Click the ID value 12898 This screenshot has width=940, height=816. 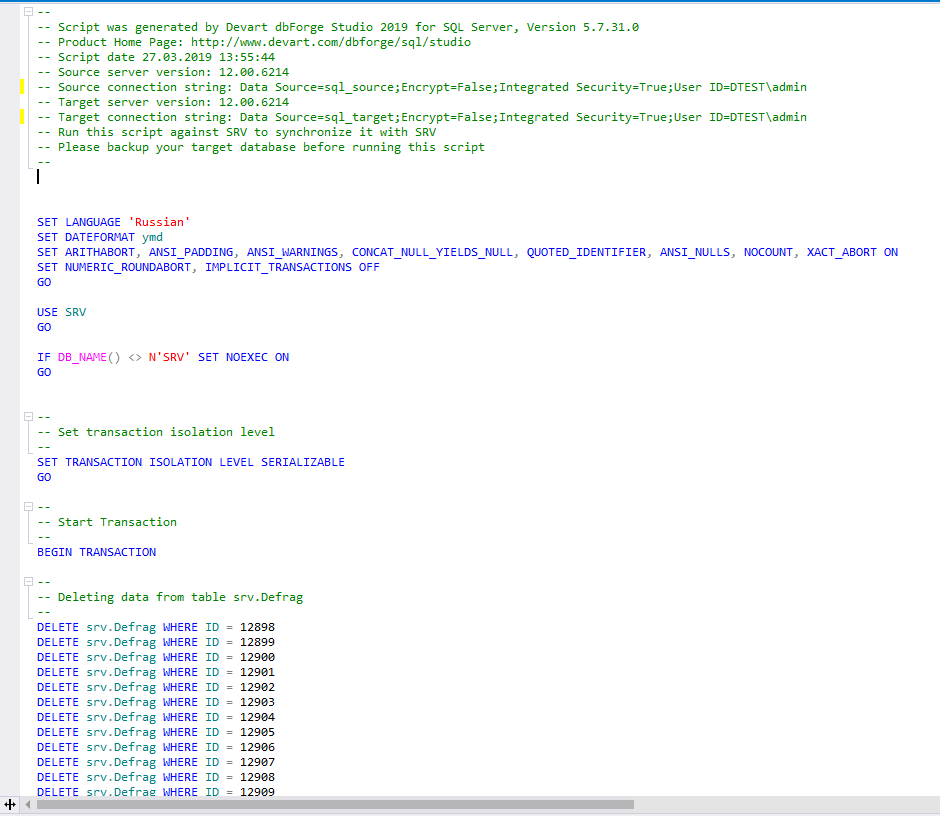(x=257, y=627)
